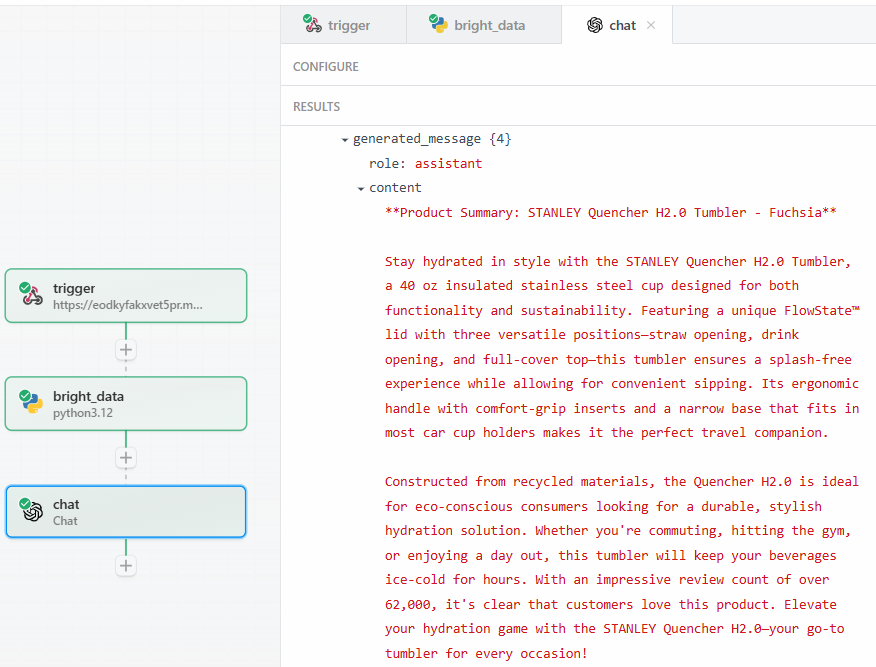Collapse the generated_message tree node
876x667 pixels.
pyautogui.click(x=345, y=140)
